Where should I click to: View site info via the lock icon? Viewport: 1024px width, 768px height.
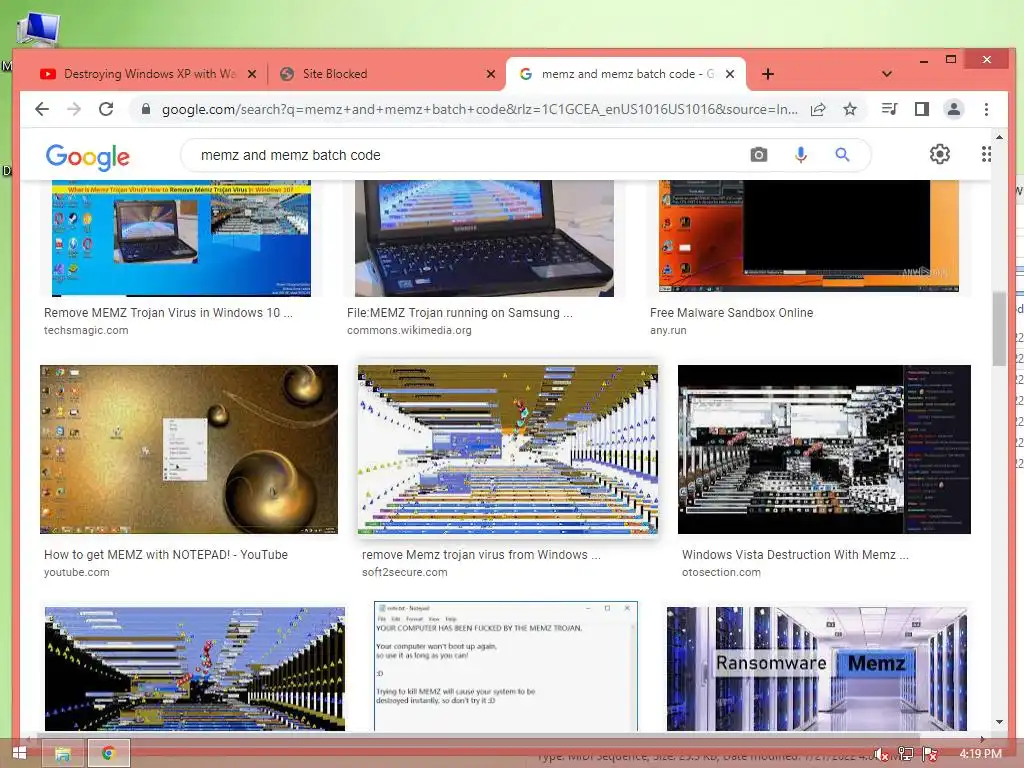tap(146, 109)
